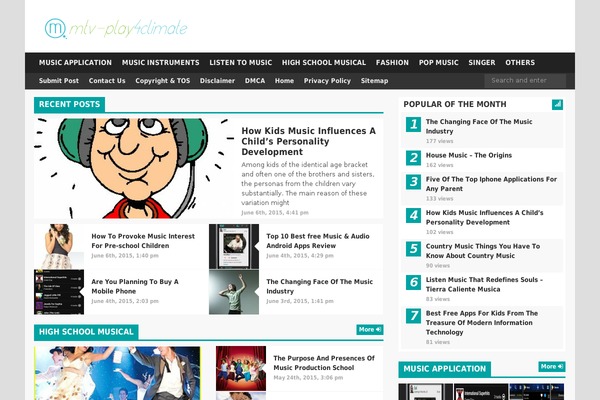Image resolution: width=600 pixels, height=400 pixels.
Task: Open Changing Face Of Music Industry recent post
Action: (319, 286)
